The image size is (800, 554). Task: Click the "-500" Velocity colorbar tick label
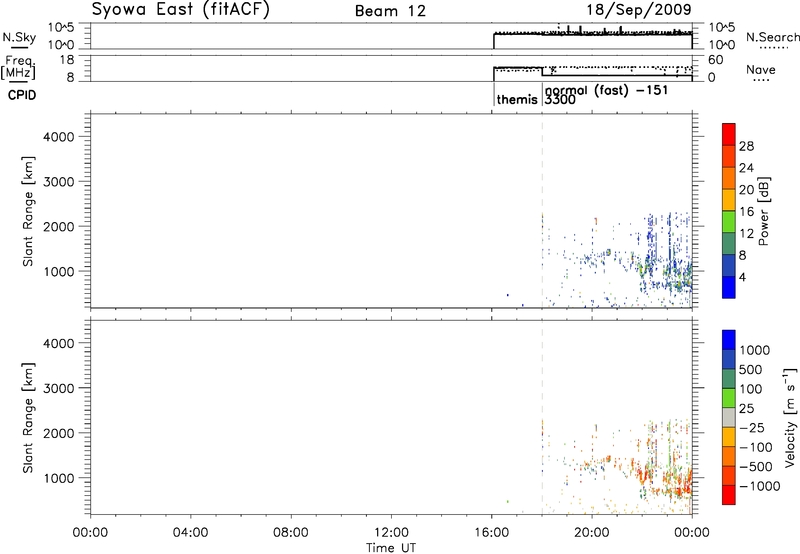755,467
